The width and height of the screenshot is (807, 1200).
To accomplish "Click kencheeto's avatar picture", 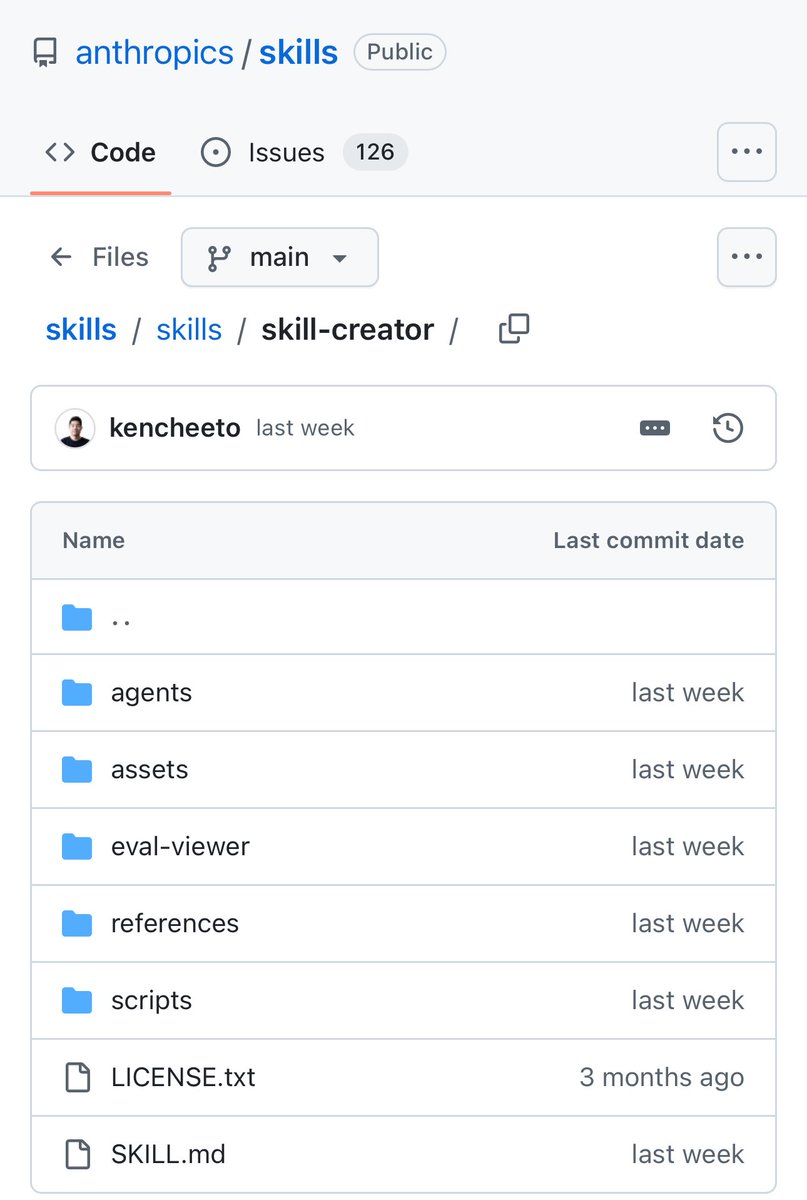I will pos(75,428).
